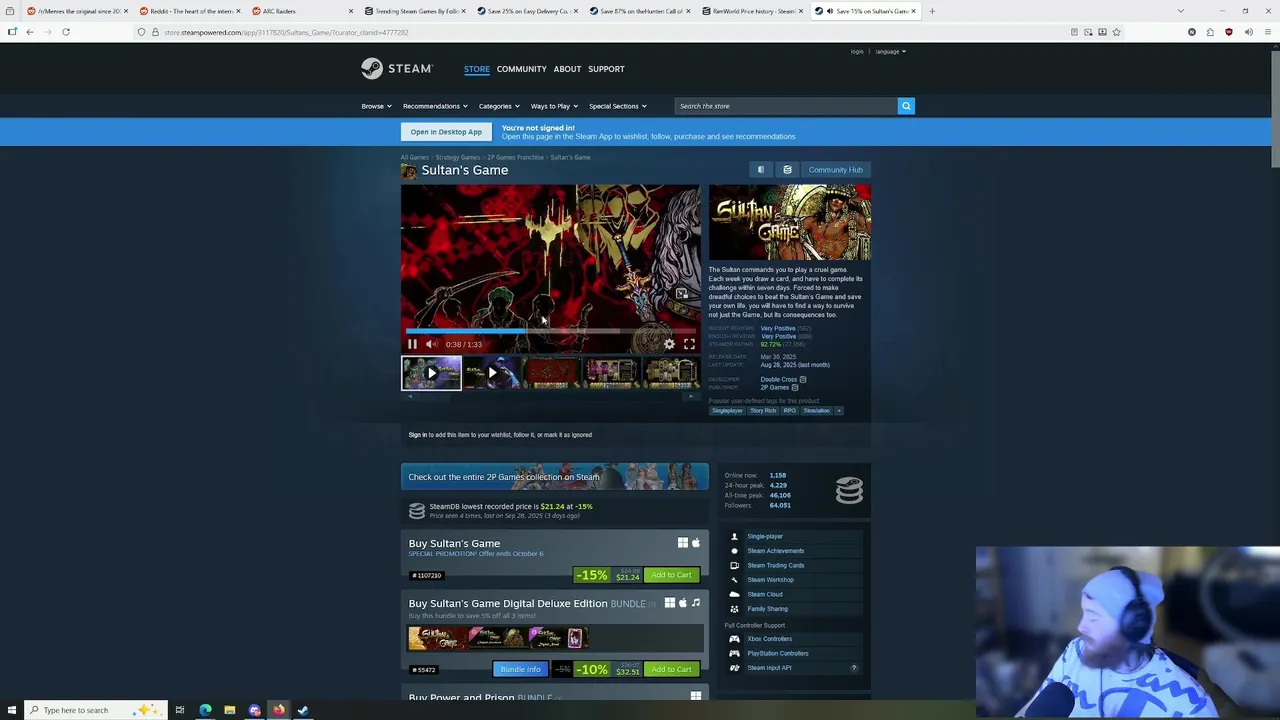Click the Sign in link for wishlist
1280x720 pixels.
tap(417, 435)
